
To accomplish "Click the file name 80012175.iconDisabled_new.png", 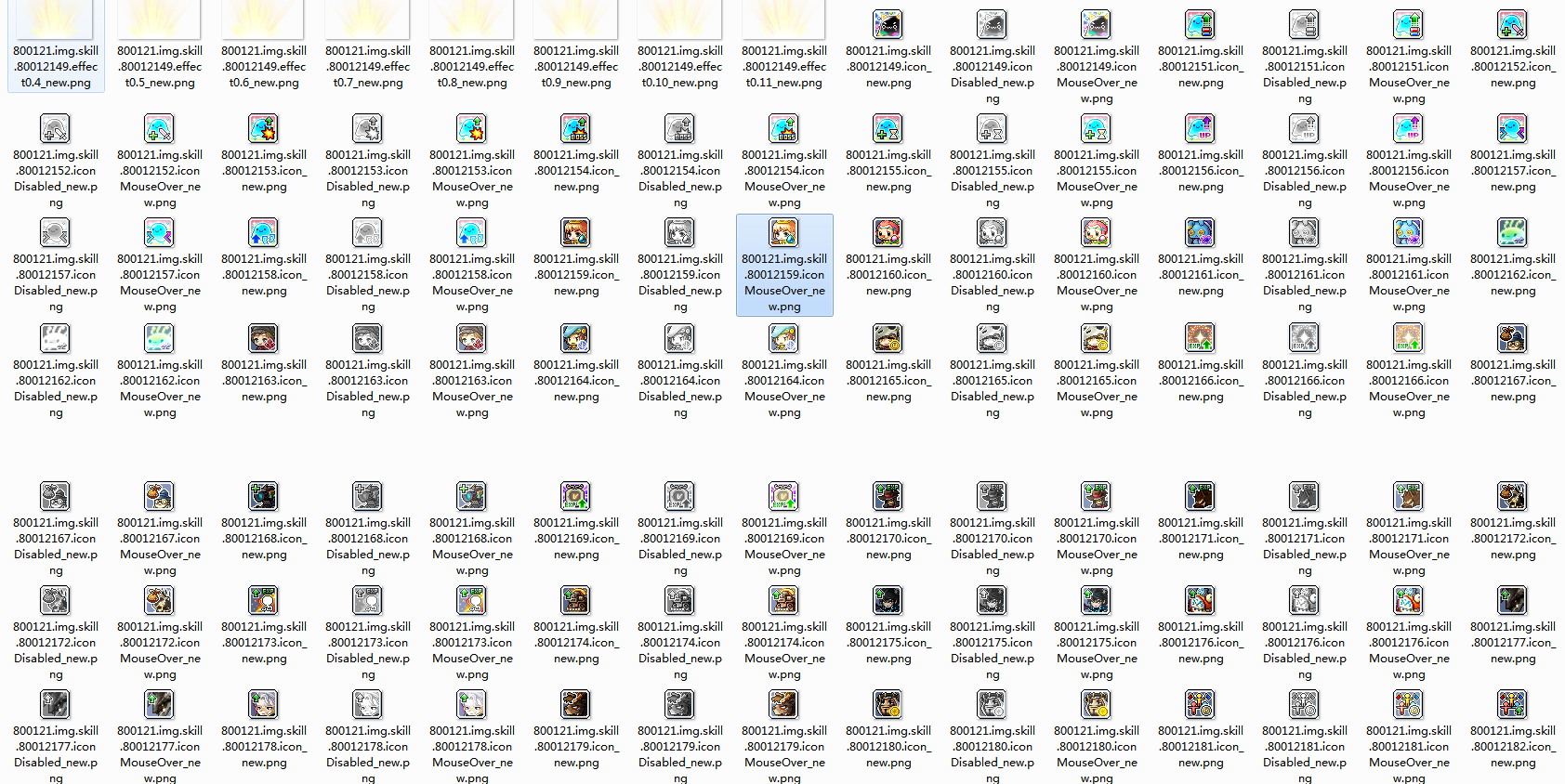I will [x=993, y=650].
